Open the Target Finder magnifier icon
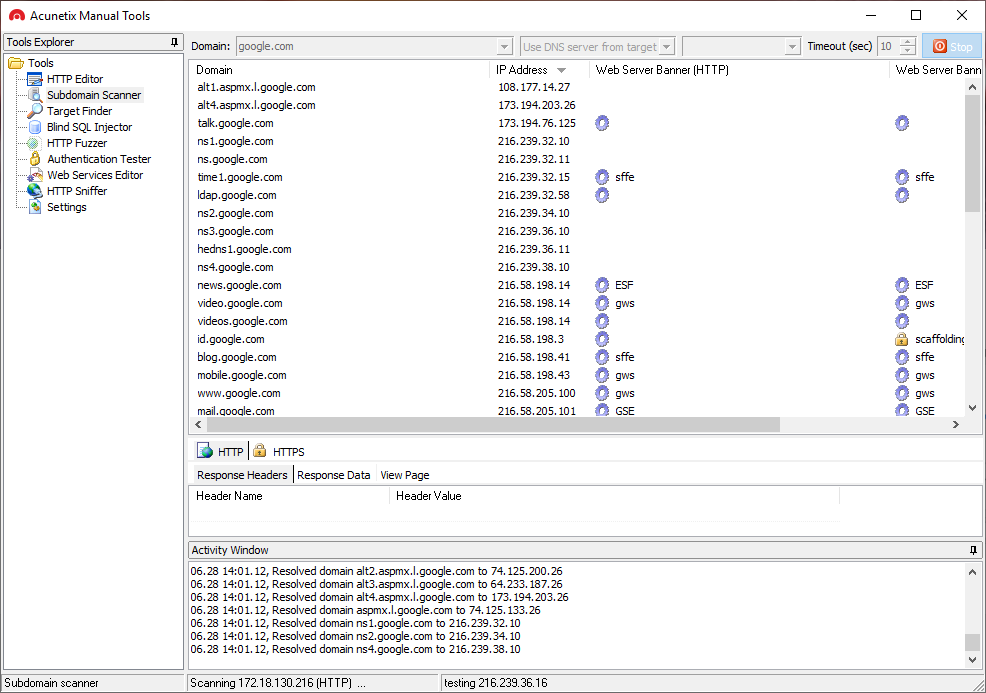 point(35,111)
